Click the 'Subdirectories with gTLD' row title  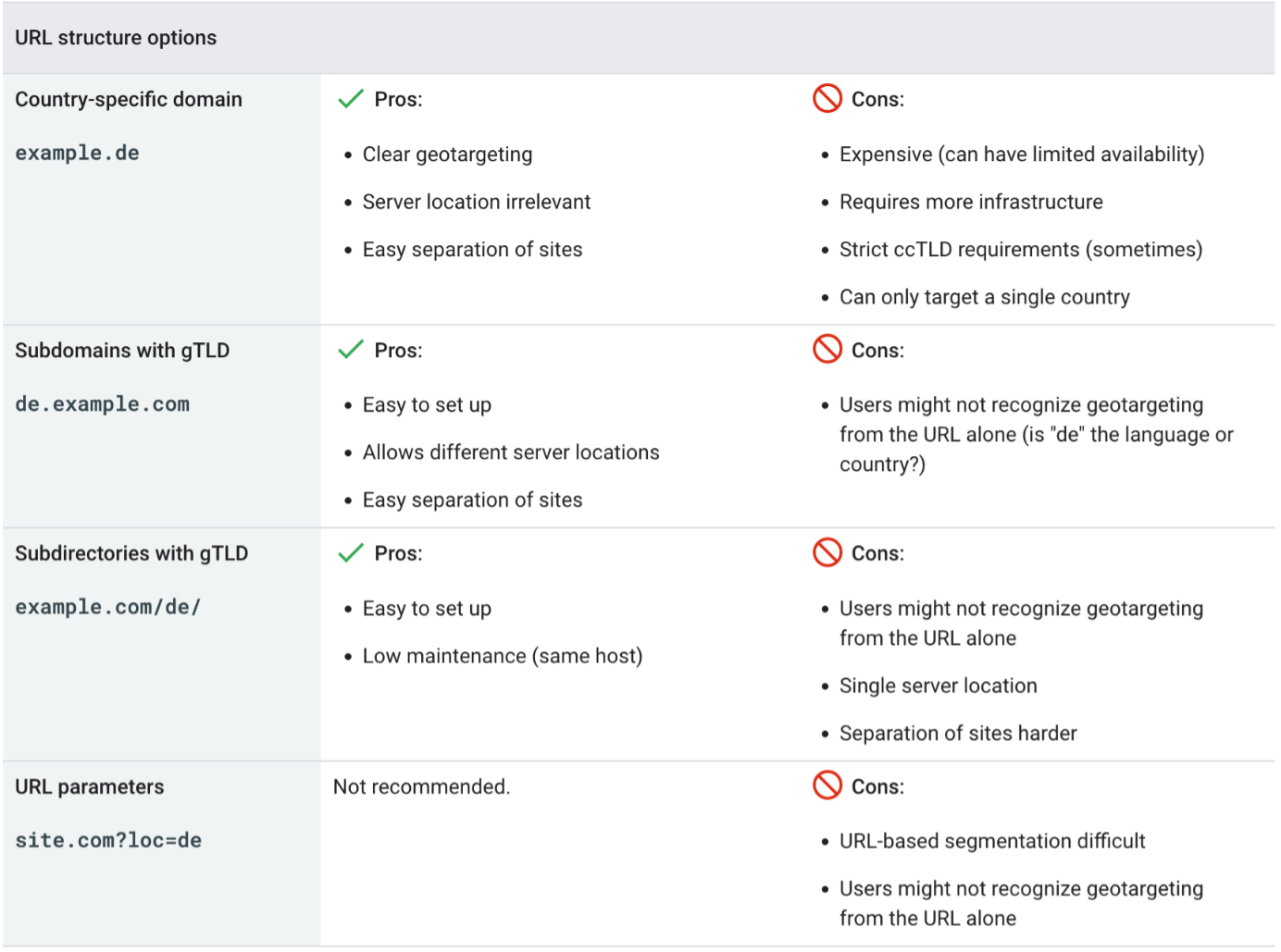point(131,553)
